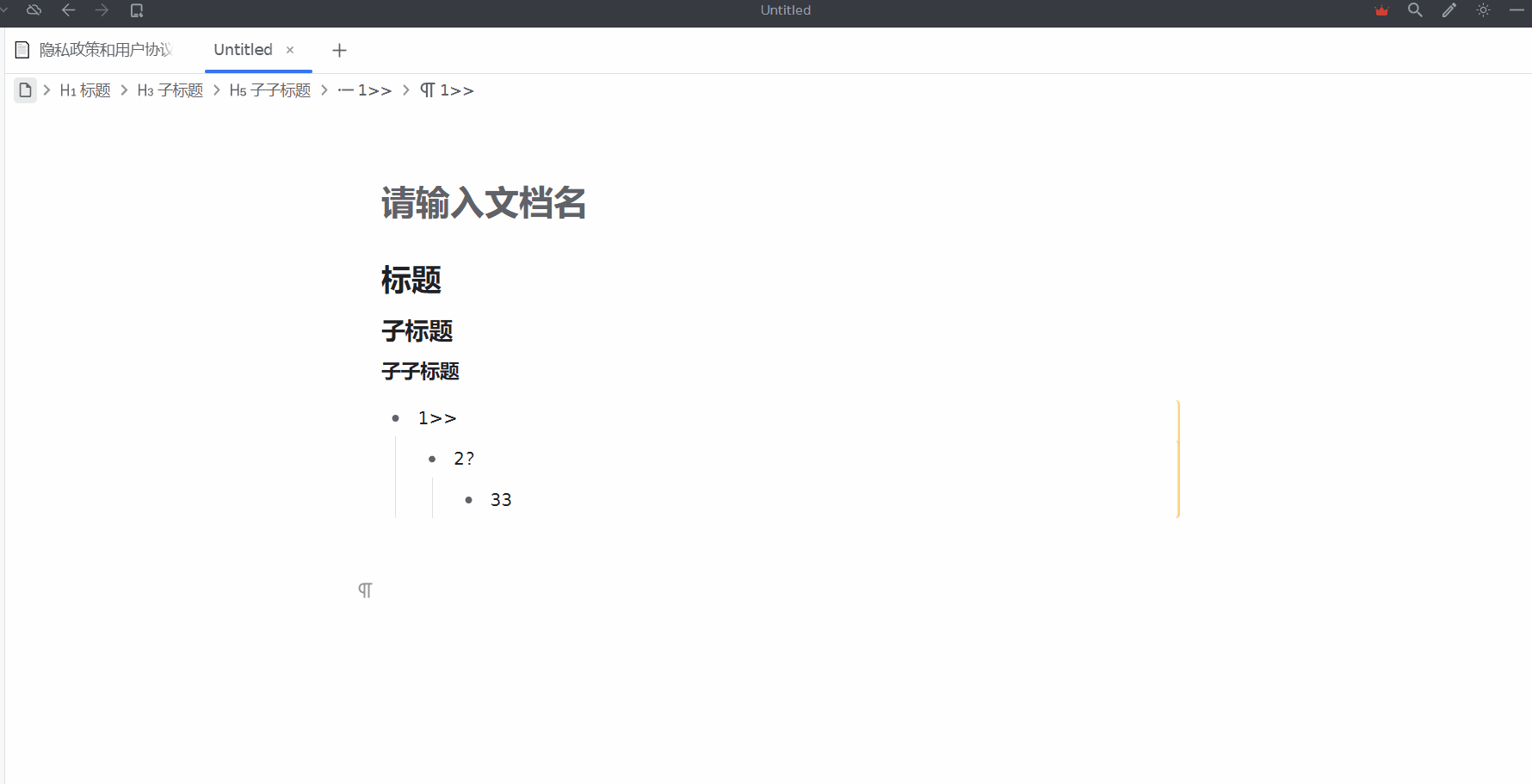Open the dropdown chevron in the title bar

[x=3, y=10]
